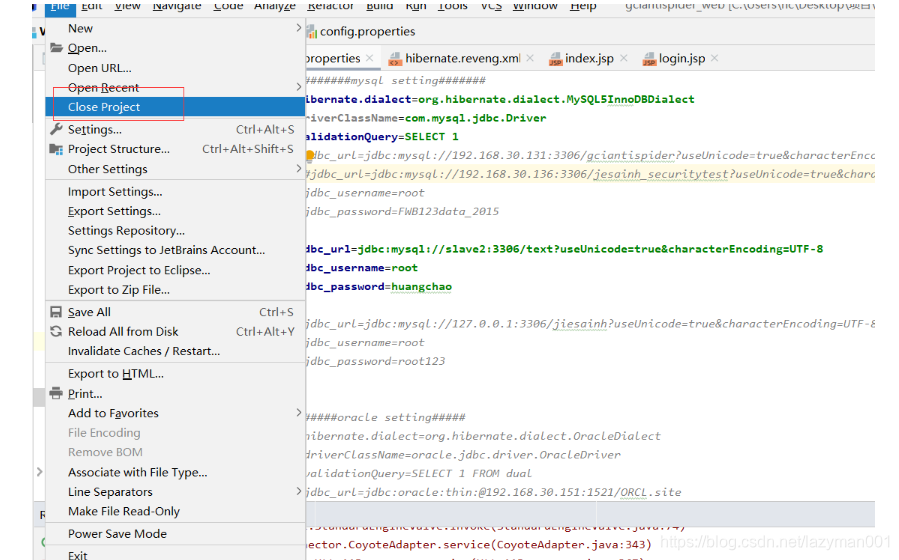899x560 pixels.
Task: Click the CoyoteAdapter.java:343 stack trace link
Action: coord(574,545)
